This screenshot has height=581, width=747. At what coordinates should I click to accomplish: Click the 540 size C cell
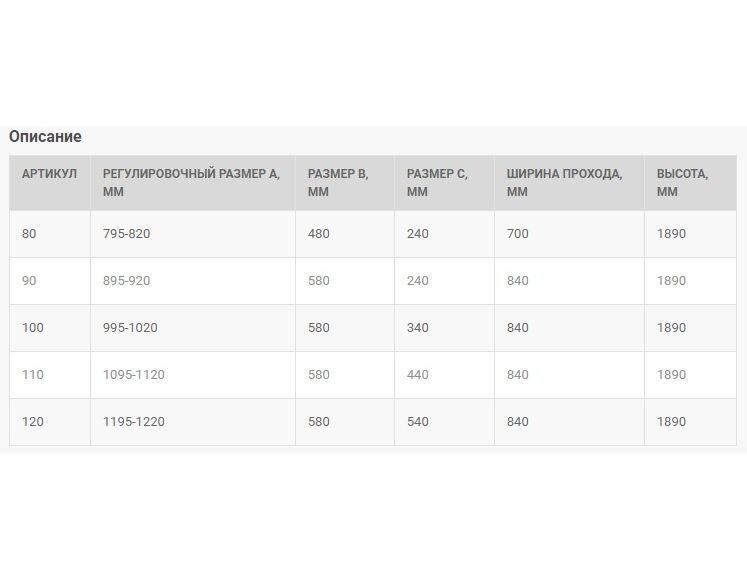444,422
